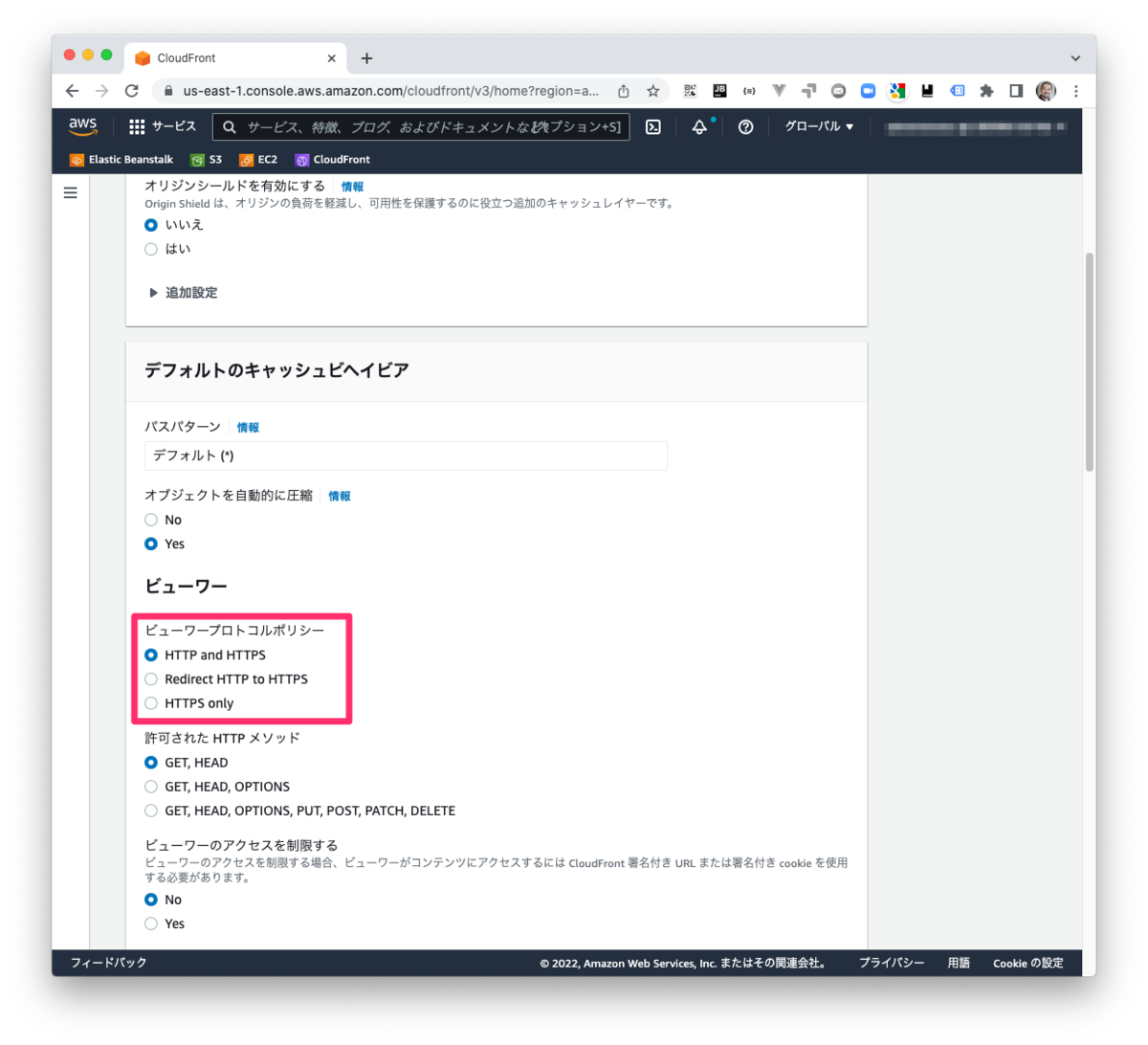This screenshot has height=1045, width=1148.
Task: Click the AWS logo to go home
Action: (83, 125)
